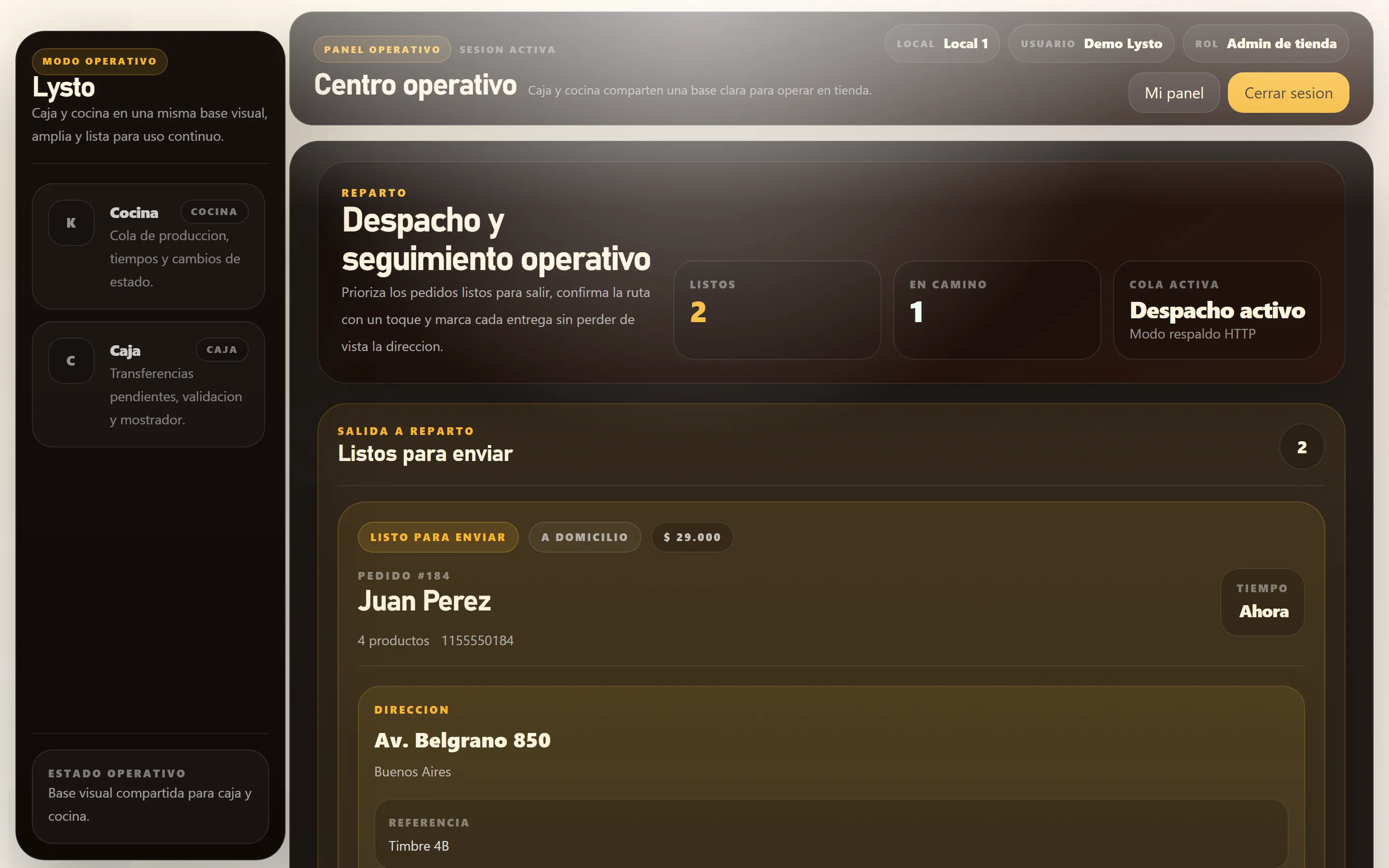
Task: Select the Caja navigation card title
Action: [125, 350]
